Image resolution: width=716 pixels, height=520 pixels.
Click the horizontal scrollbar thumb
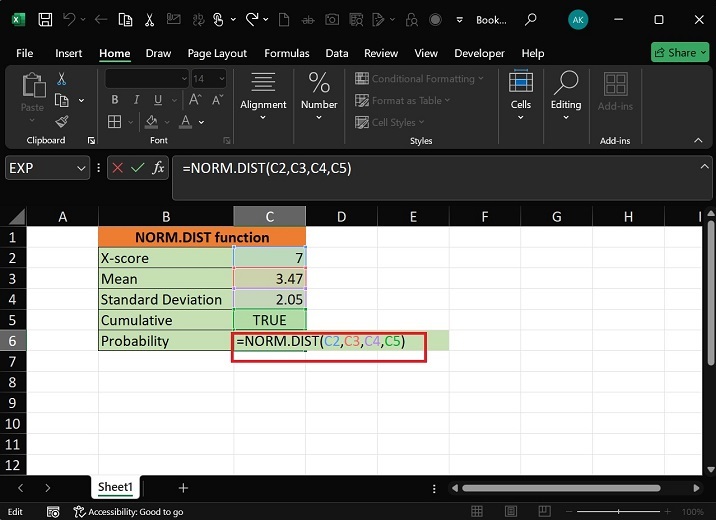tap(561, 488)
